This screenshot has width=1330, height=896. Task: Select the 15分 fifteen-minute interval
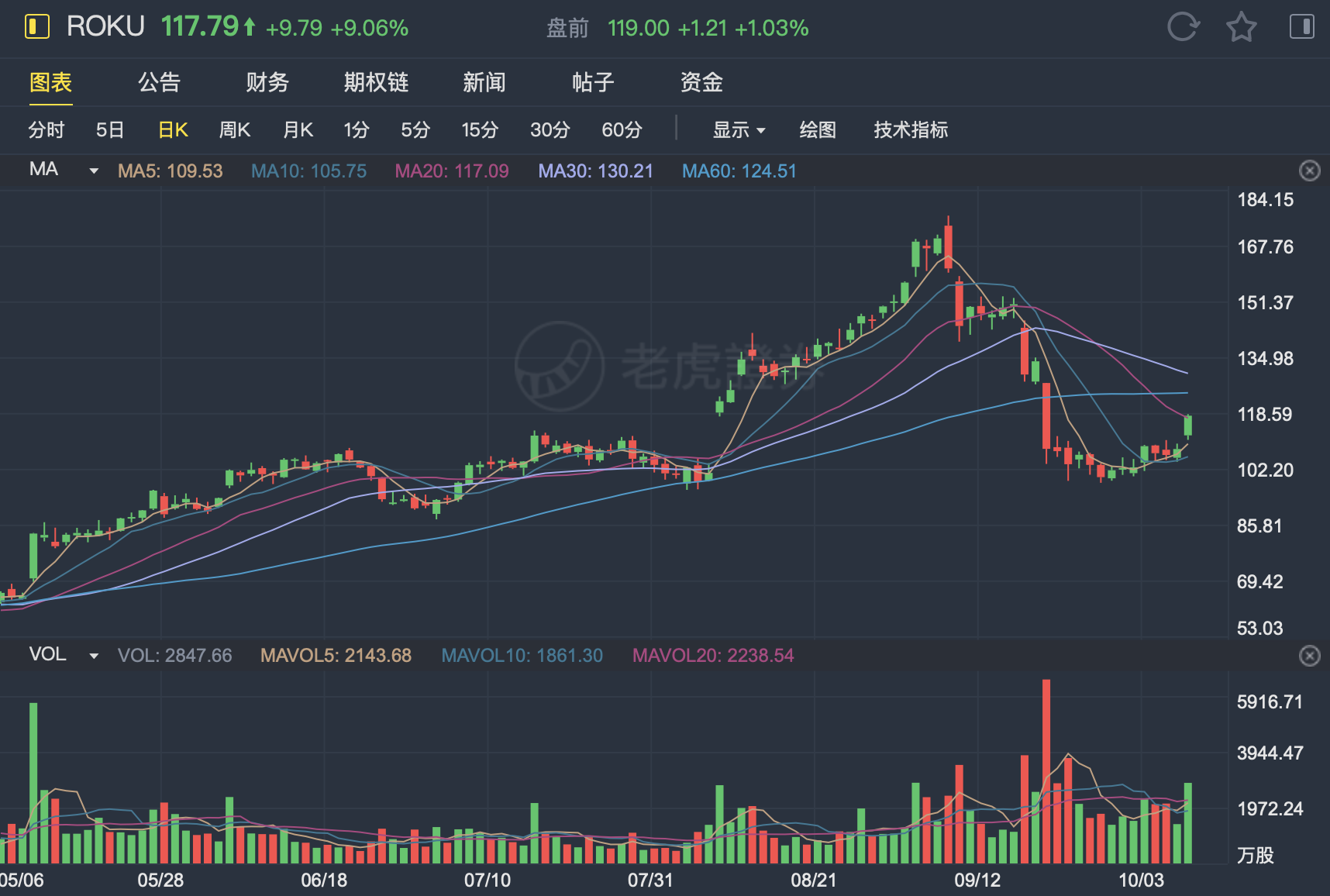pos(480,130)
